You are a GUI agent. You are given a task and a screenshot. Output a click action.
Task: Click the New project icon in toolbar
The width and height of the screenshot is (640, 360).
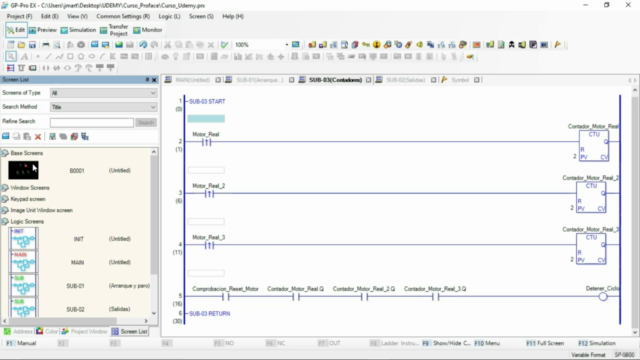pos(11,44)
